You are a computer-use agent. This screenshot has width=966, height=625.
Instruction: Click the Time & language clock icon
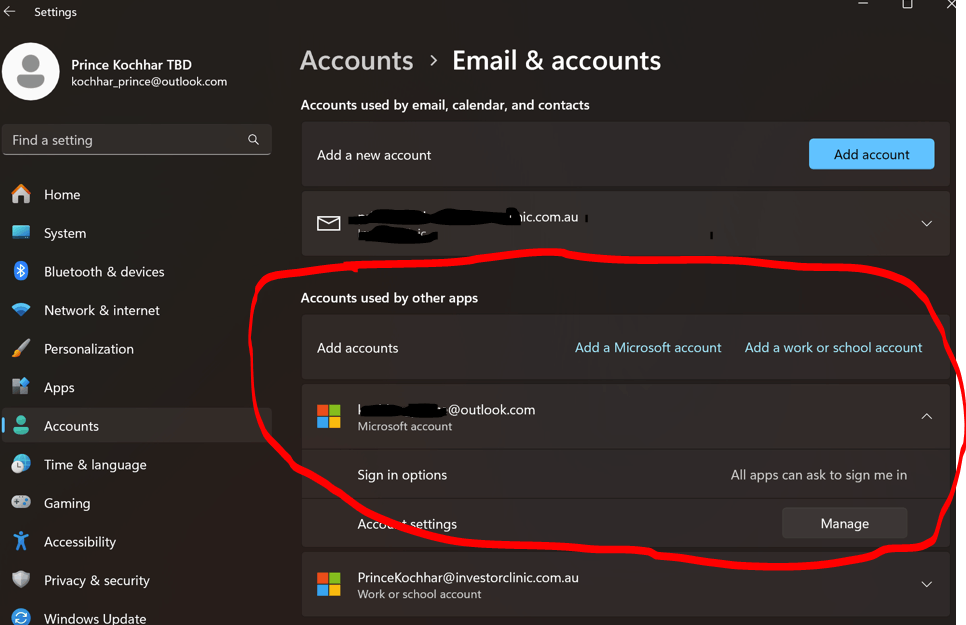tap(21, 464)
